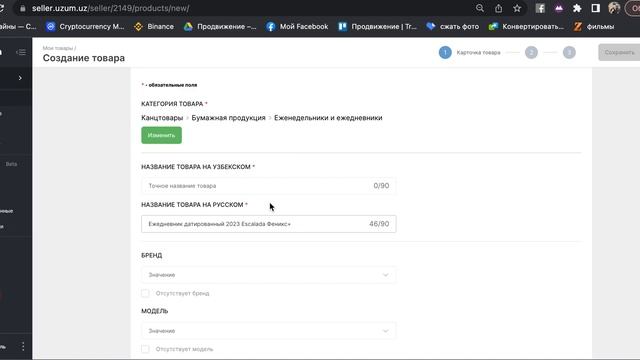Screen dimensions: 640x360
Task: Toggle the browser side panel icon
Action: tap(596, 8)
